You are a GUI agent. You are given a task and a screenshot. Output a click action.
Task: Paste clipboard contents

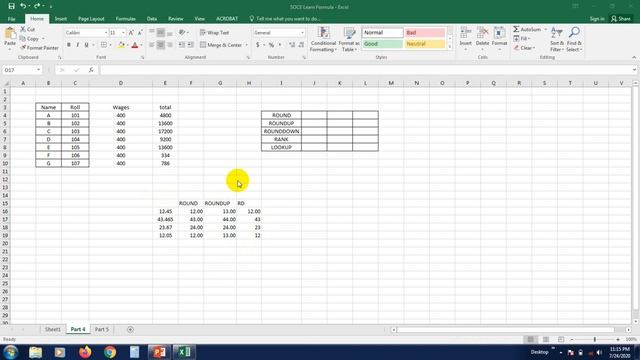tap(10, 38)
